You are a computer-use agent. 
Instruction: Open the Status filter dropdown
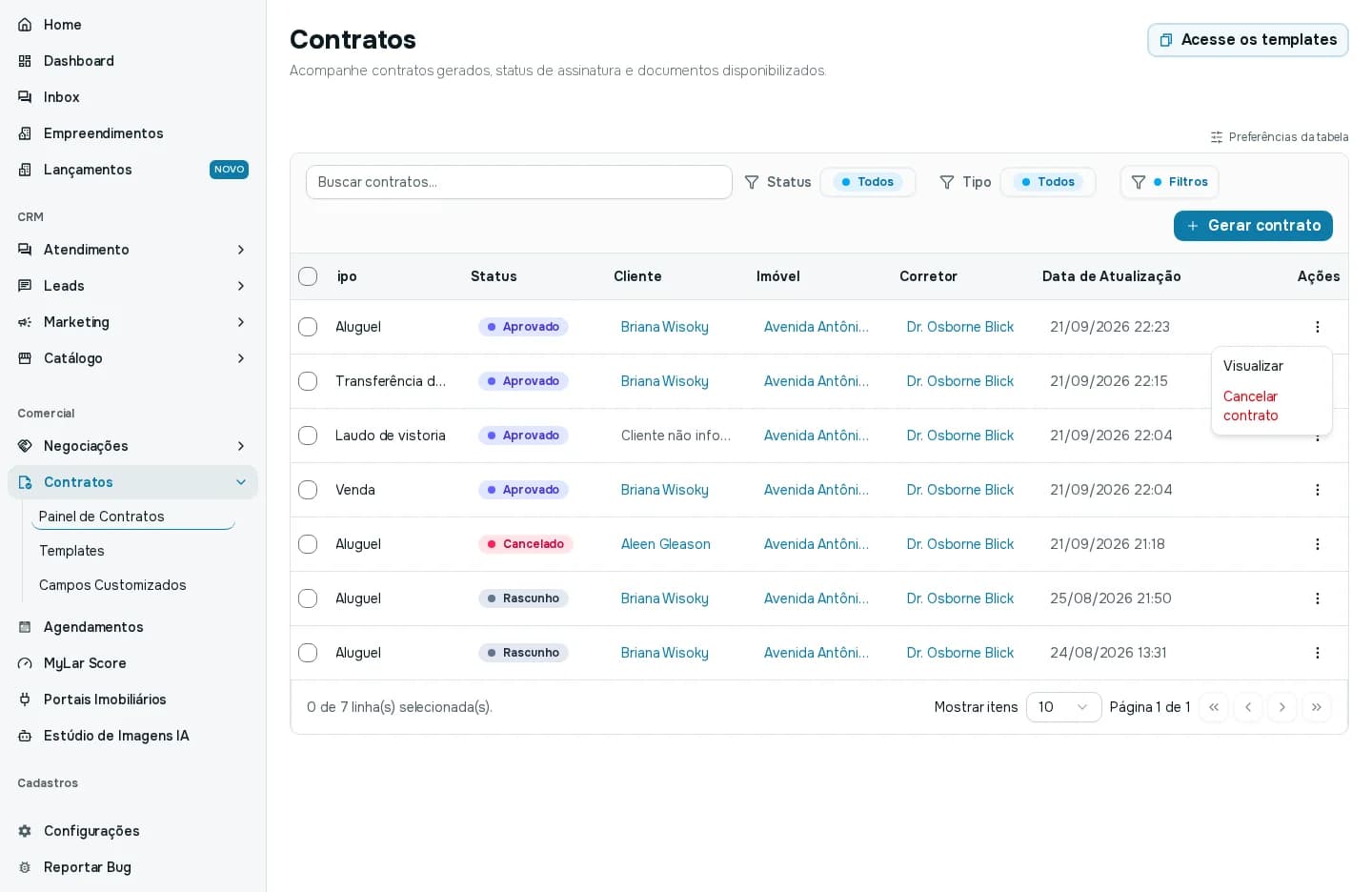(x=867, y=182)
